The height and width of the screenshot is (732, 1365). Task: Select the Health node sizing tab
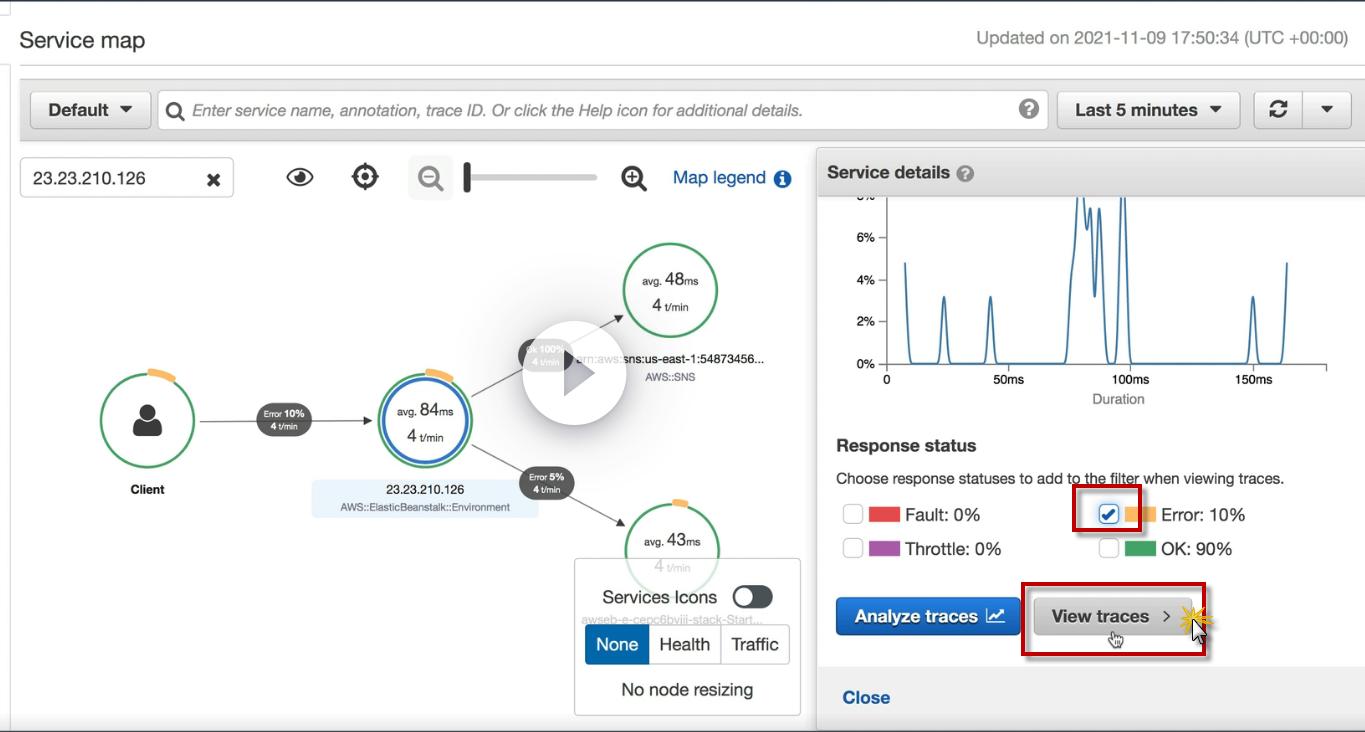coord(684,645)
